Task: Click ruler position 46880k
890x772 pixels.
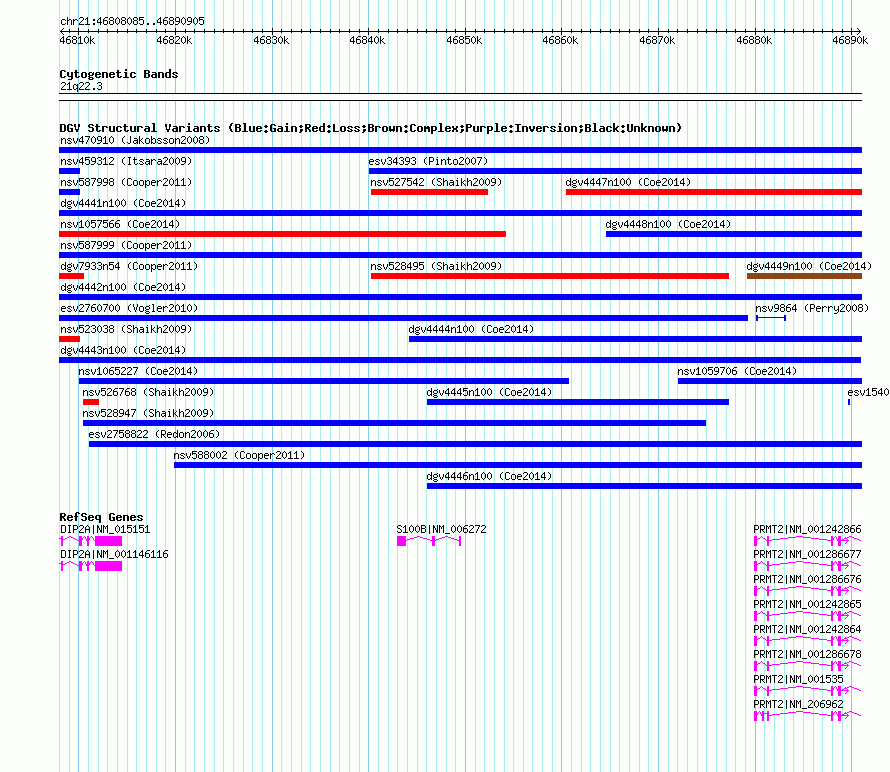Action: coord(754,40)
